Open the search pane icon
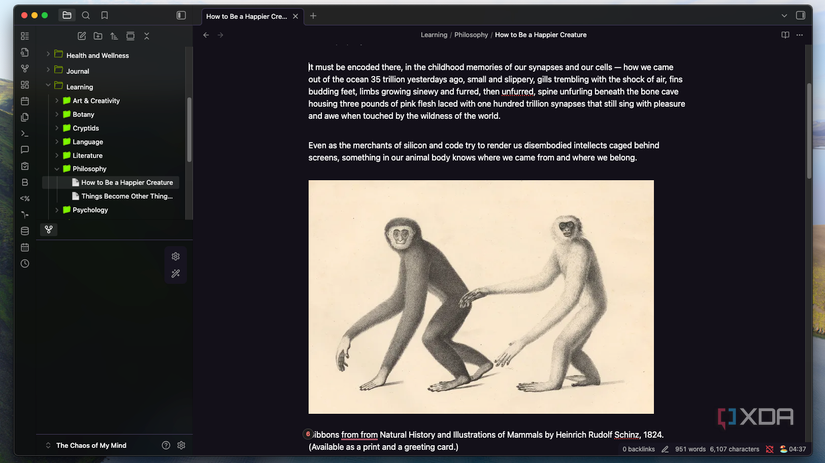 click(86, 15)
